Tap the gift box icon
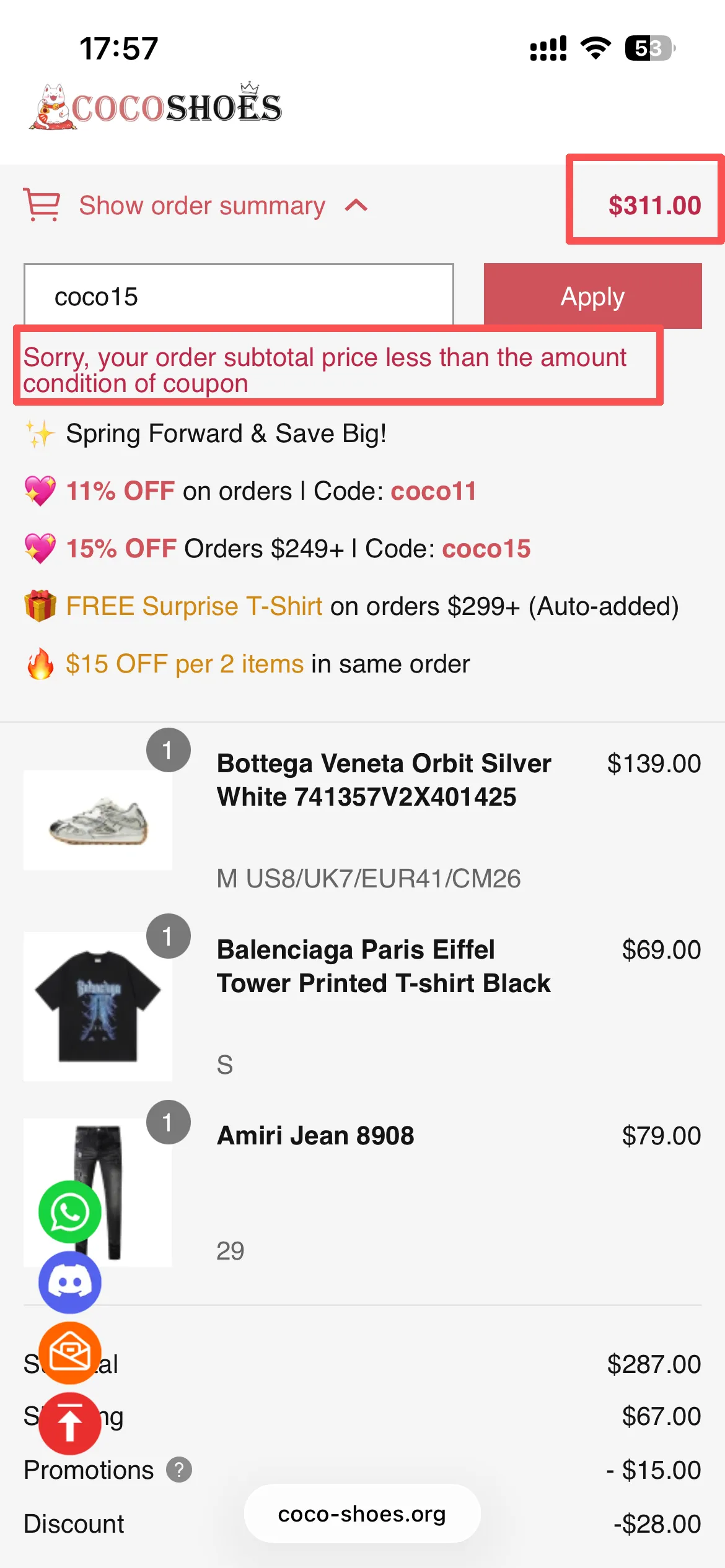 click(x=40, y=606)
